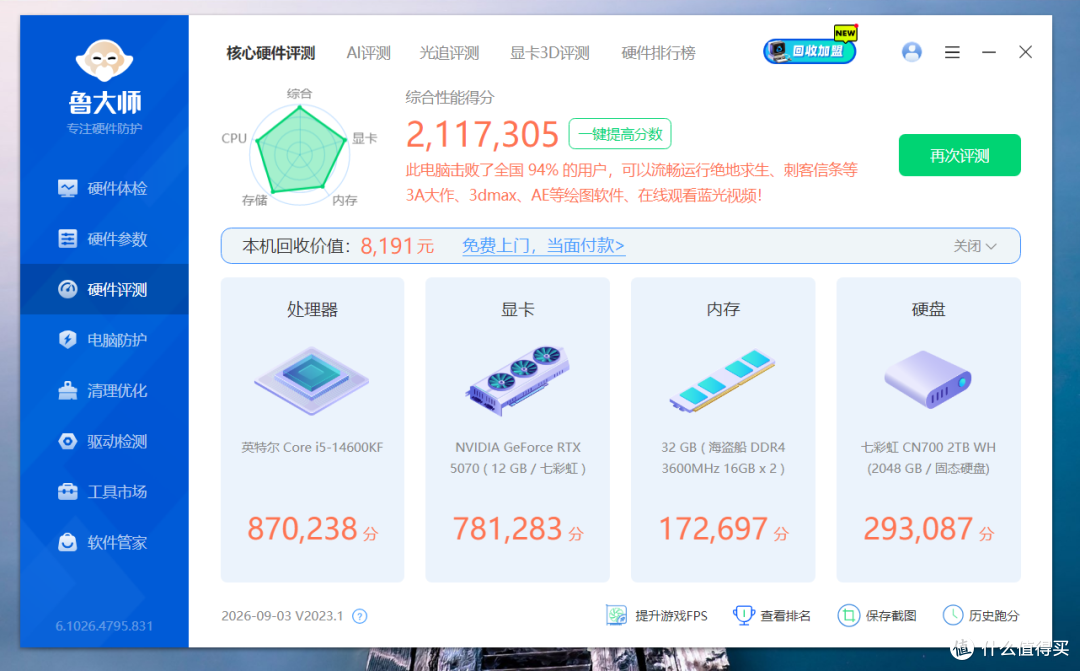Open 软件管家 in the sidebar
Image resolution: width=1080 pixels, height=671 pixels.
point(103,542)
